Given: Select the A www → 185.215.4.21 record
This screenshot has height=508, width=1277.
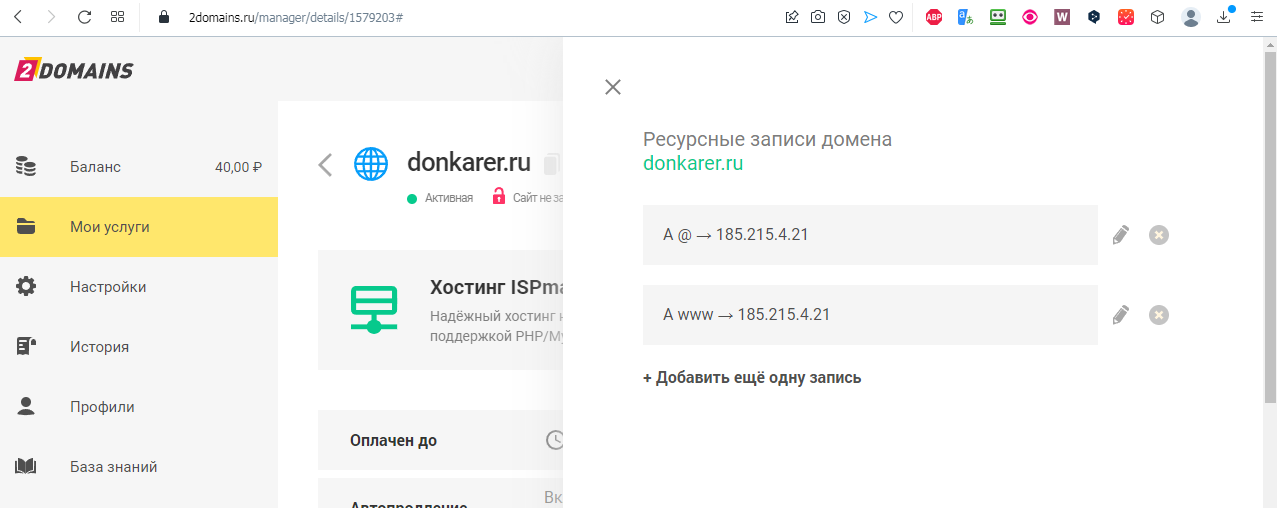Looking at the screenshot, I should (x=870, y=315).
